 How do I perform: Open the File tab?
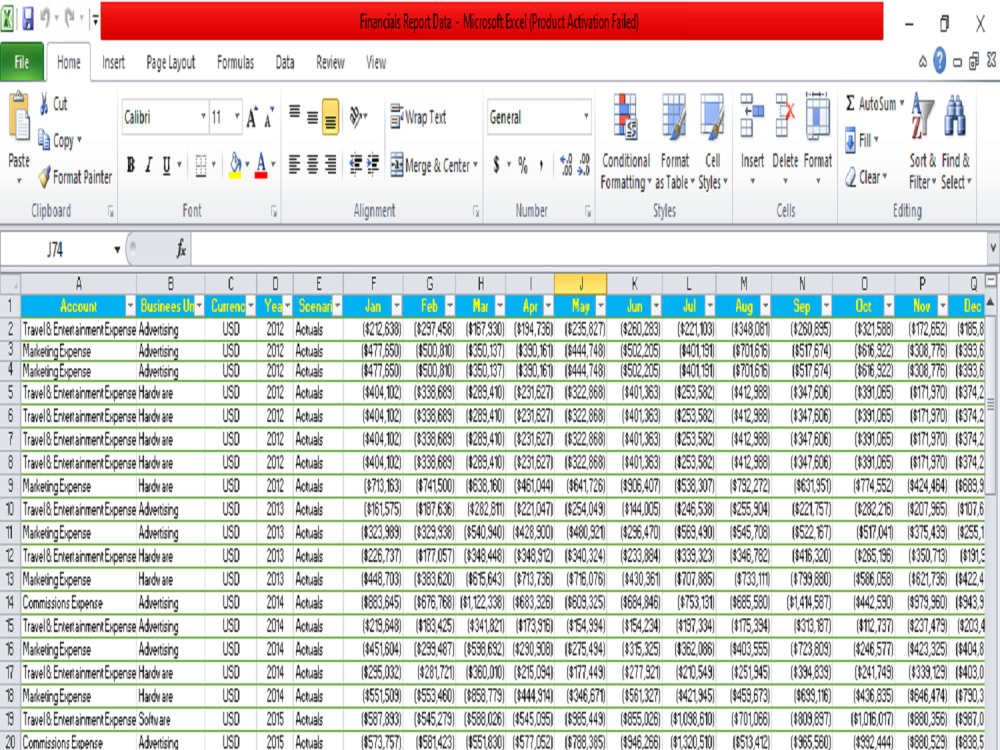tap(22, 62)
